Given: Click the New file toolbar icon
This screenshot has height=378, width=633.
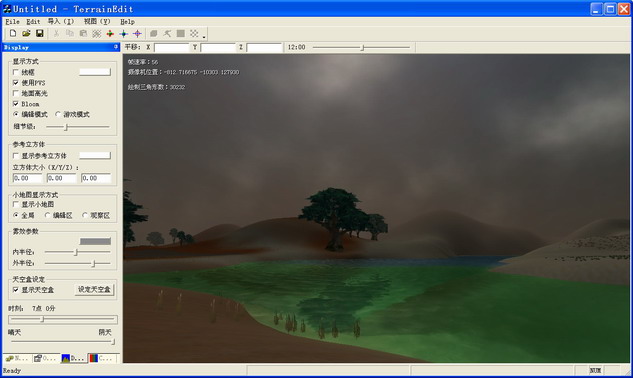Looking at the screenshot, I should tap(13, 34).
